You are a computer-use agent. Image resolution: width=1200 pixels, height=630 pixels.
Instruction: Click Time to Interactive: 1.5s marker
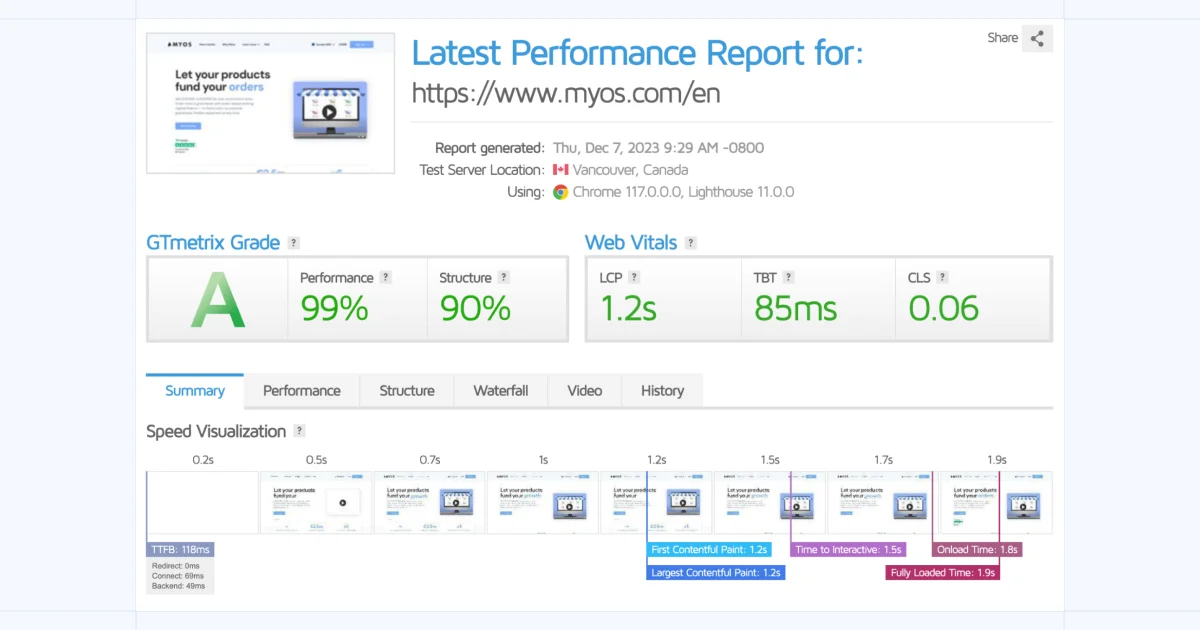tap(848, 550)
